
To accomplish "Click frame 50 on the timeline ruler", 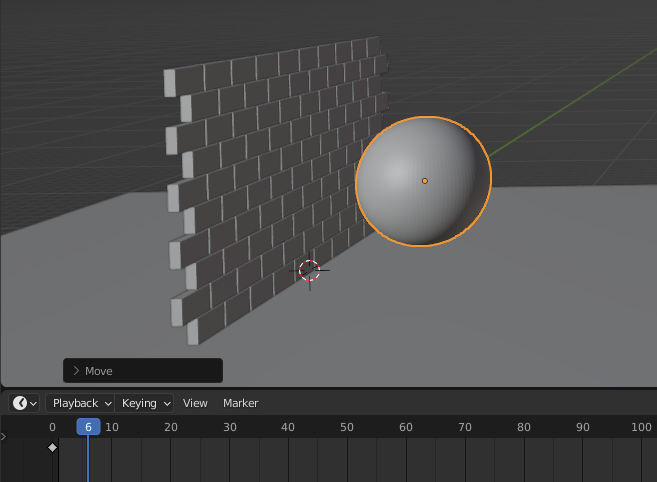I will [x=347, y=427].
